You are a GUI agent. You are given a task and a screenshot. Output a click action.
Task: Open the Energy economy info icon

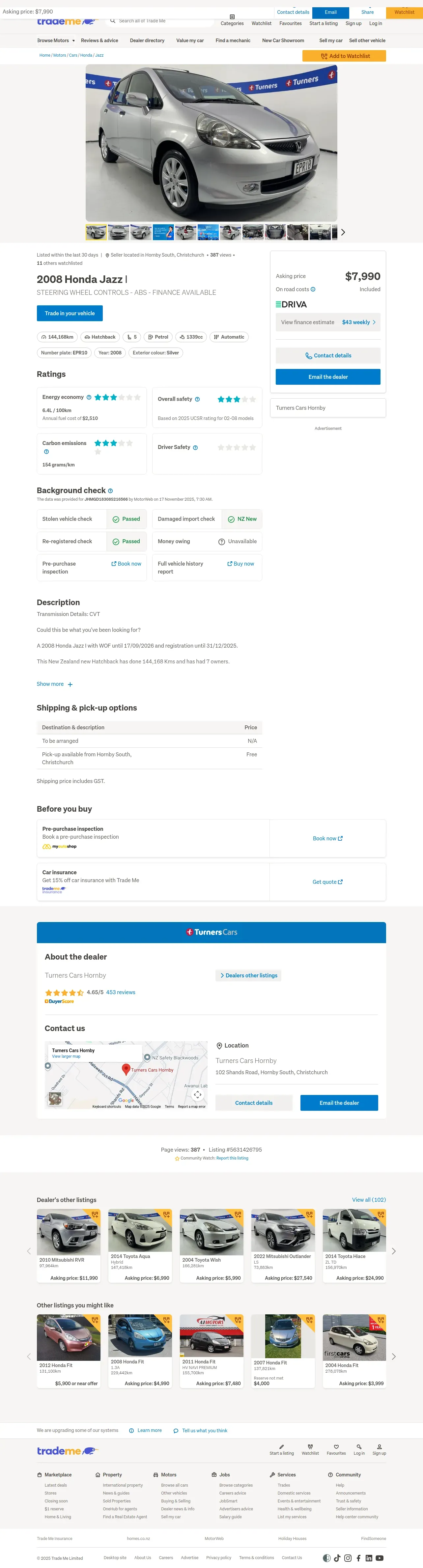click(89, 398)
